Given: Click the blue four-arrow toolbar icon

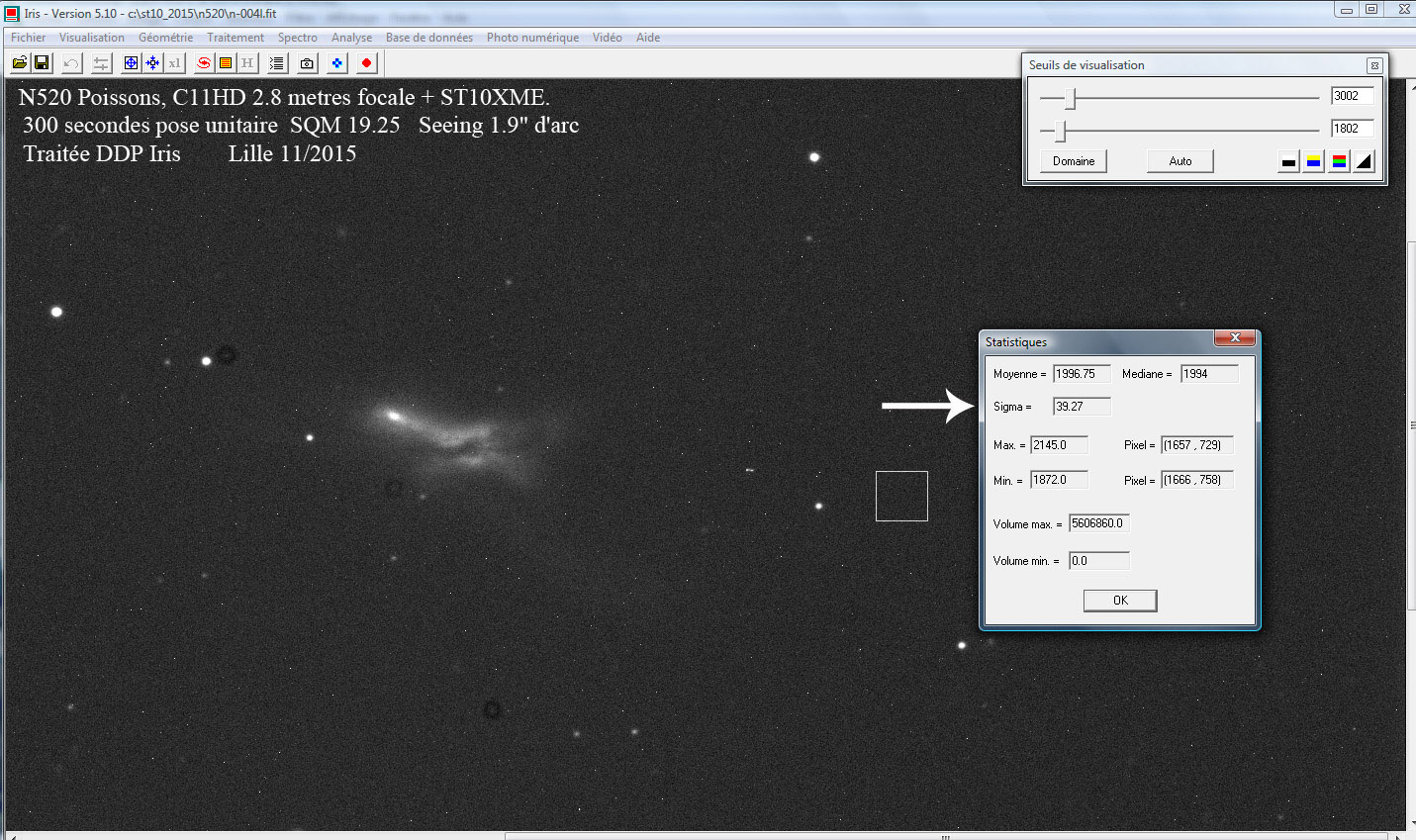Looking at the screenshot, I should click(152, 63).
